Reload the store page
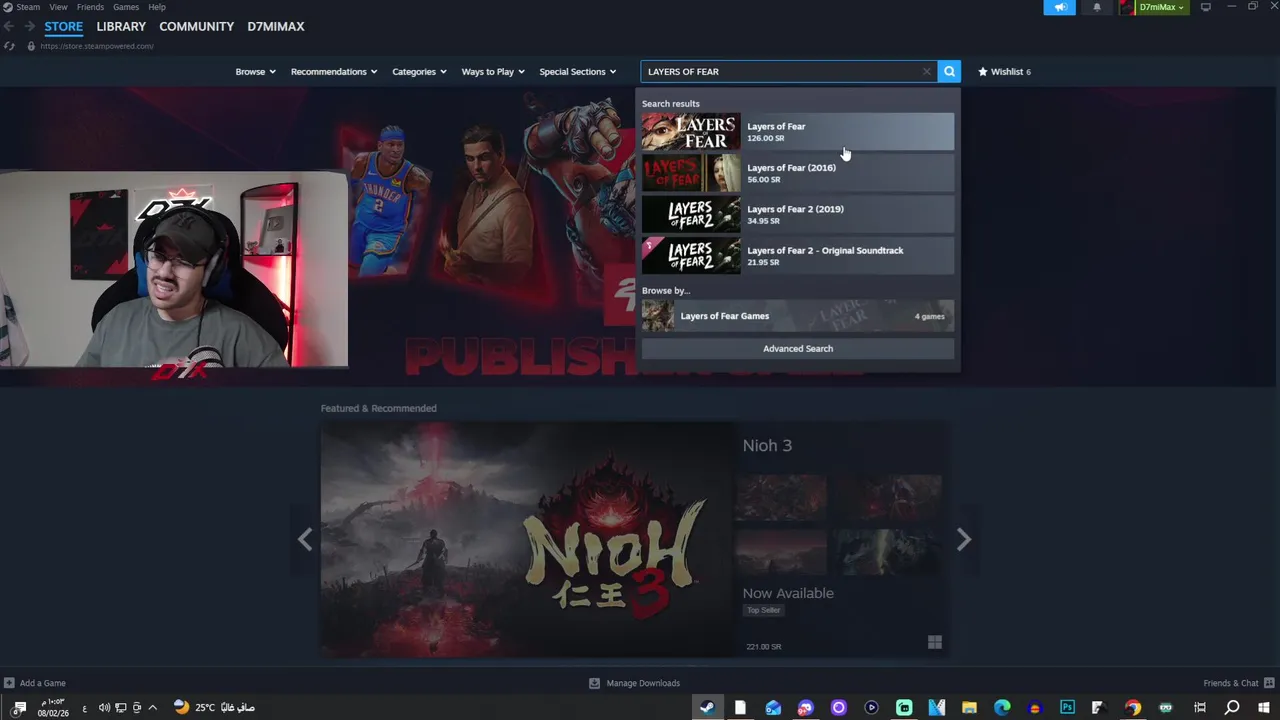The height and width of the screenshot is (720, 1280). 9,46
